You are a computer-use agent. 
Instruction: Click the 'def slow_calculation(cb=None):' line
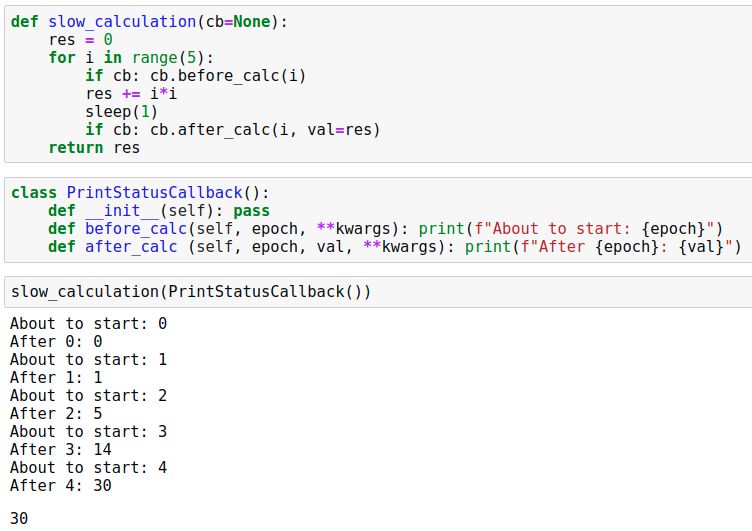pos(149,22)
